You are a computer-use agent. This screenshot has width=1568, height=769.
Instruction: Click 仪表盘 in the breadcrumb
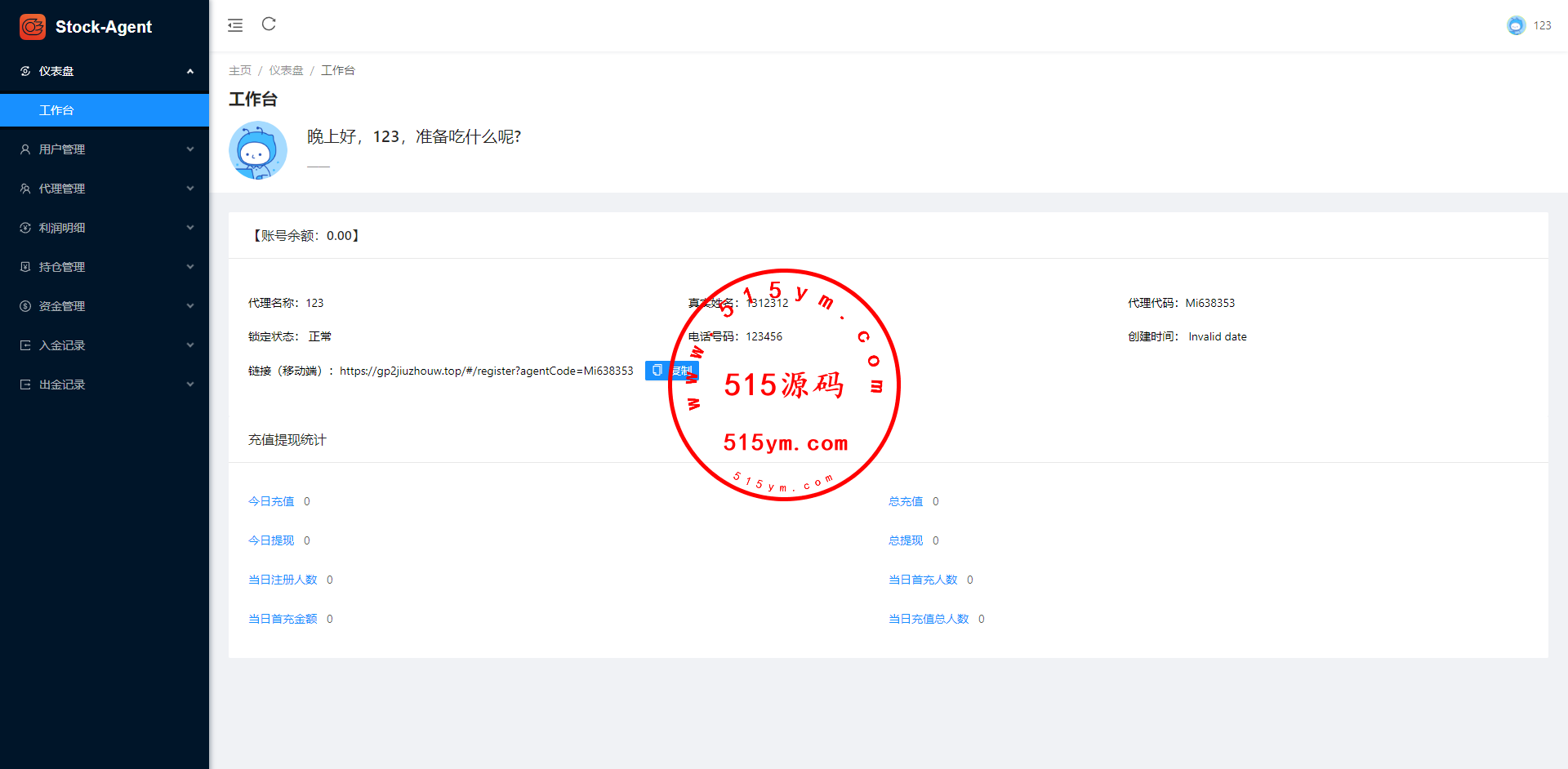[x=286, y=70]
